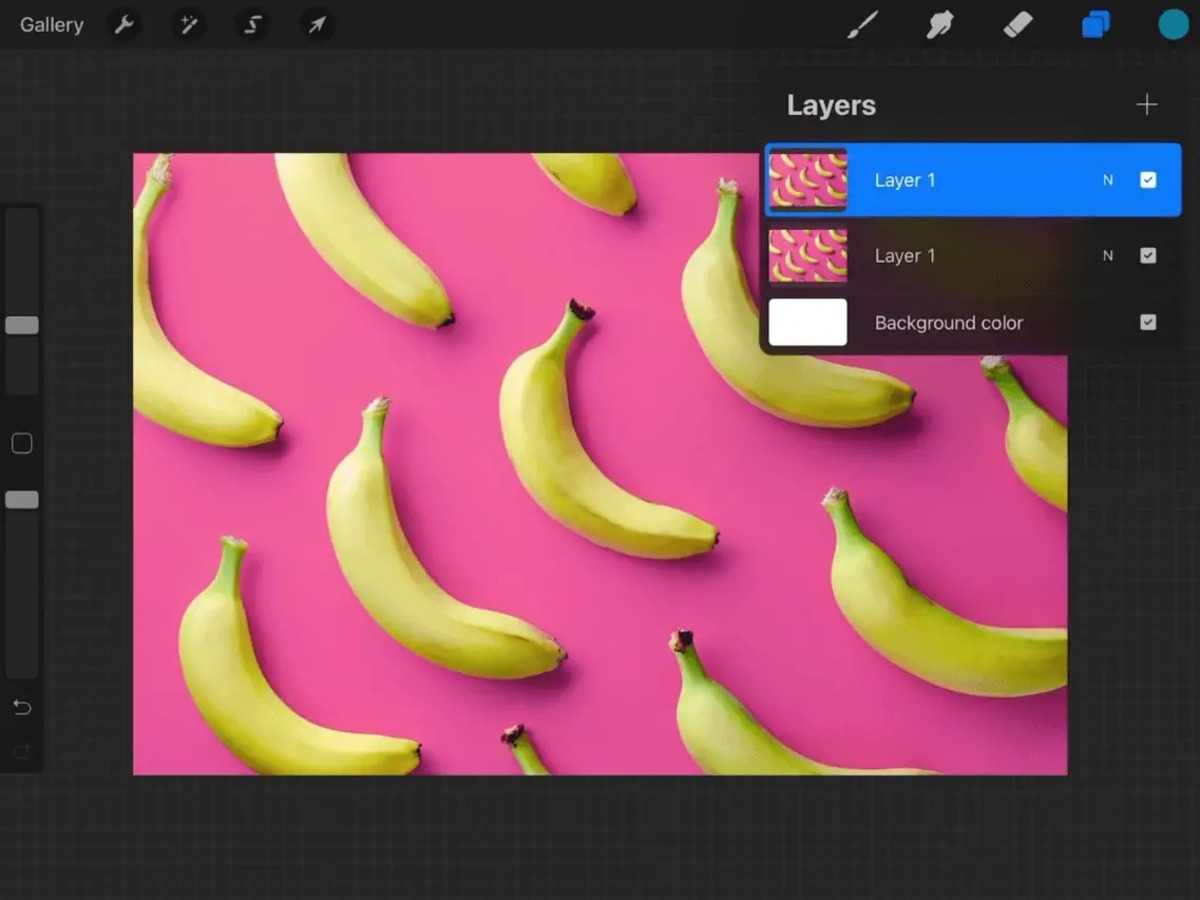Image resolution: width=1200 pixels, height=900 pixels.
Task: Open blend mode N on selected Layer 1
Action: click(1107, 179)
